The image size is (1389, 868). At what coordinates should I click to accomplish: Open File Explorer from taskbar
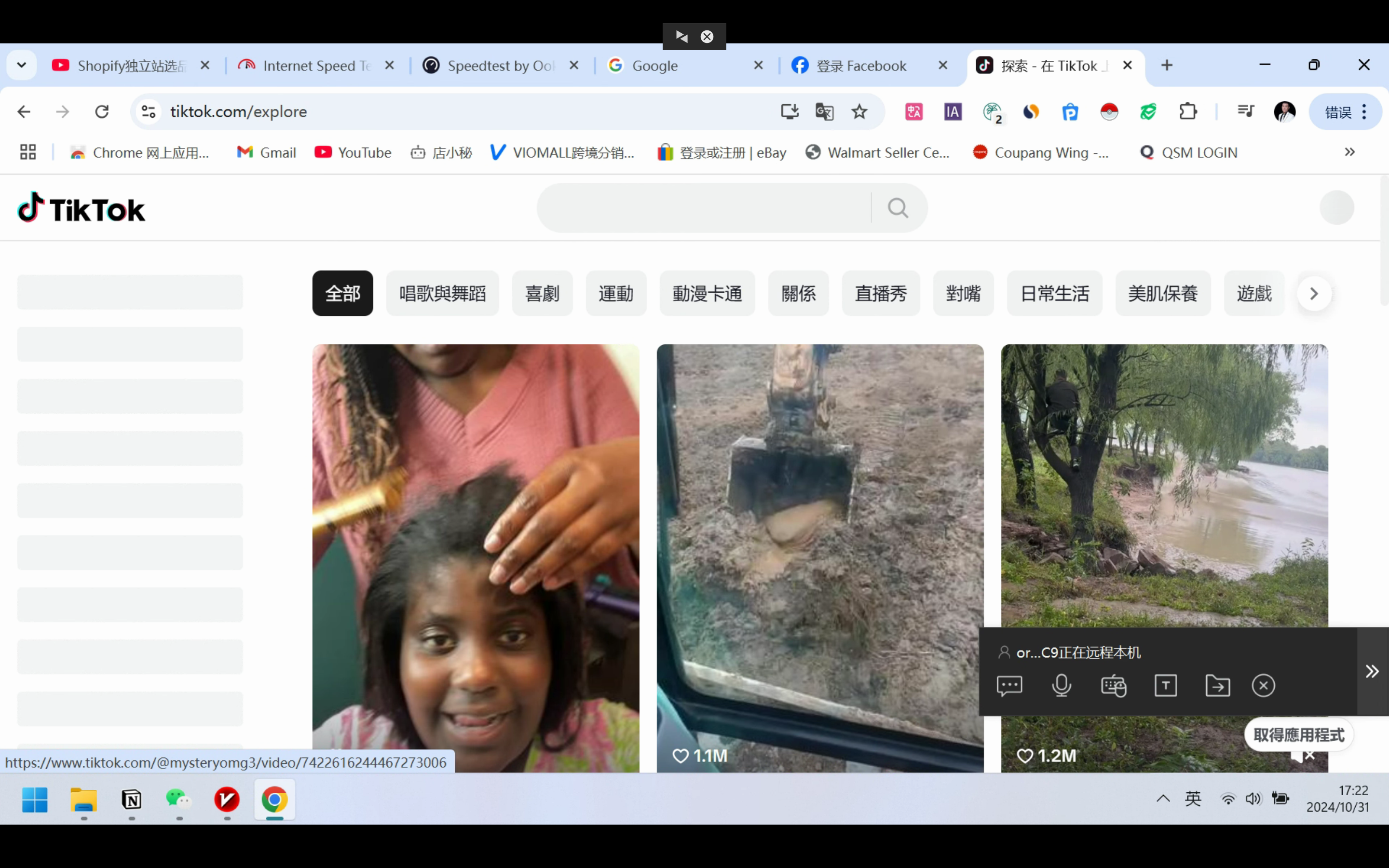[x=84, y=799]
